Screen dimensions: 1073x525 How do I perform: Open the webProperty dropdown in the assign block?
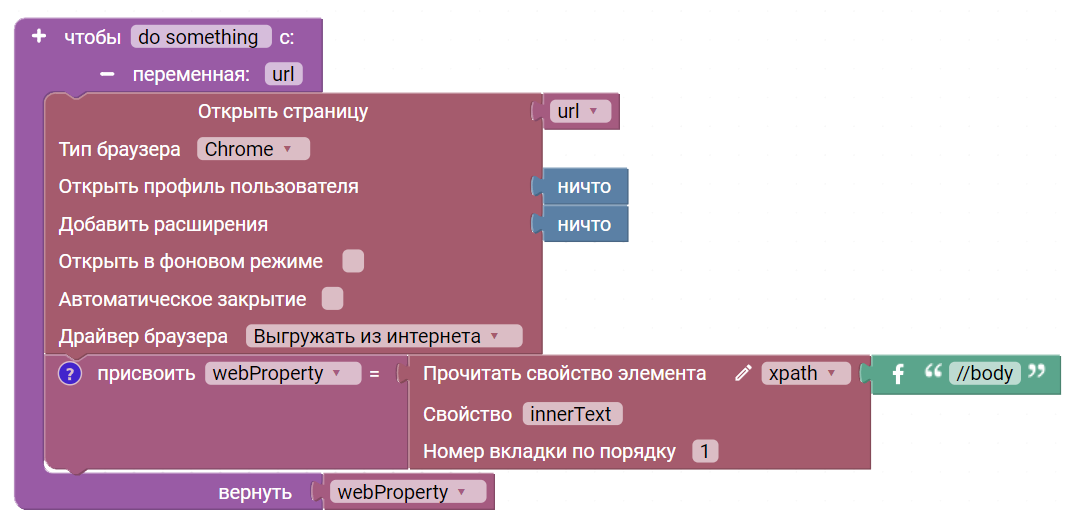[283, 373]
